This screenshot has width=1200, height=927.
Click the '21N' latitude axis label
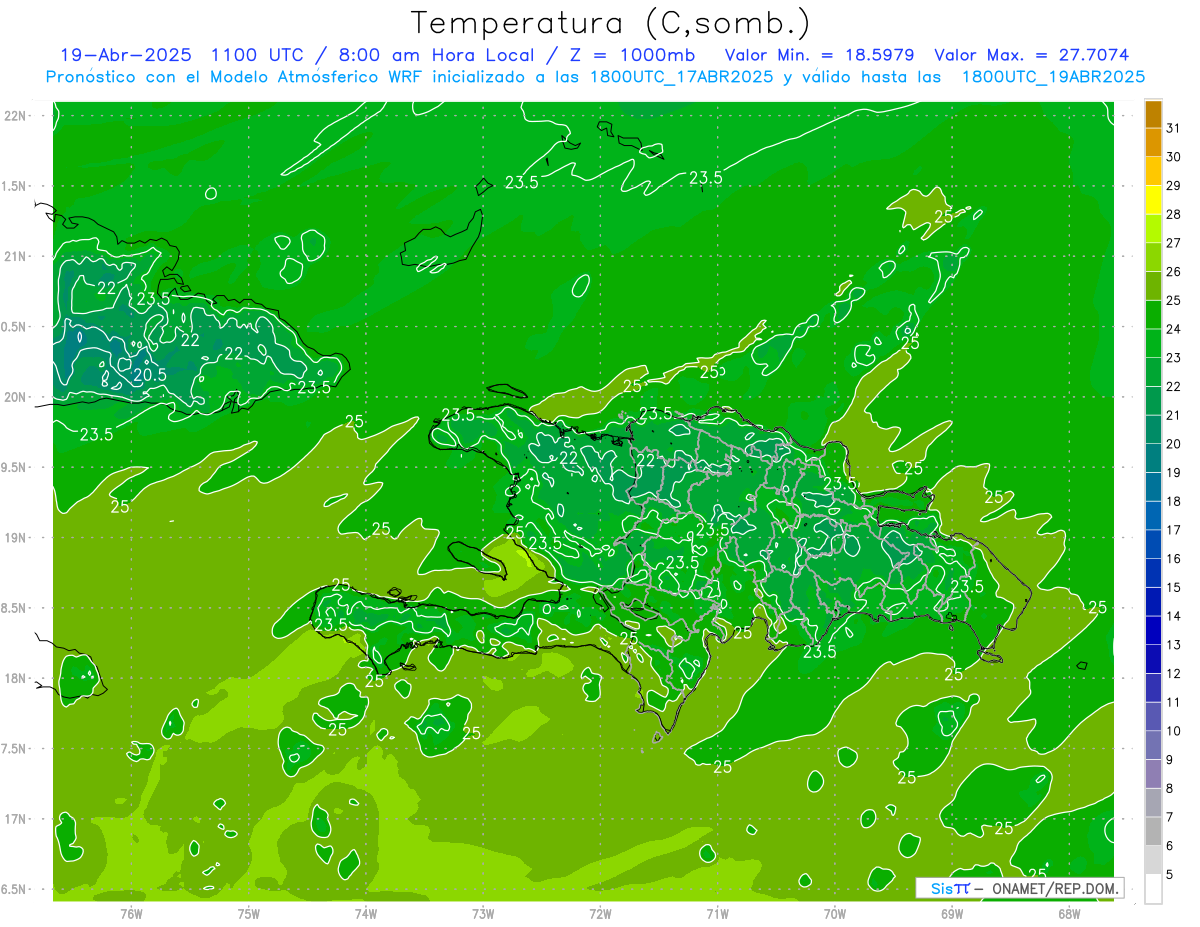coord(15,256)
